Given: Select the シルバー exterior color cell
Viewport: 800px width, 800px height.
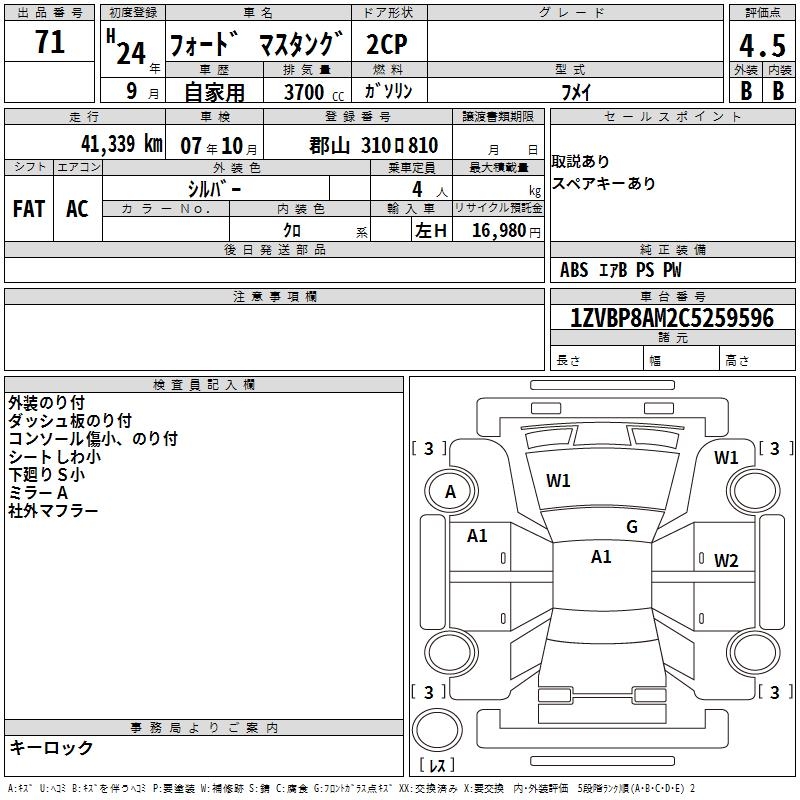Looking at the screenshot, I should (214, 188).
